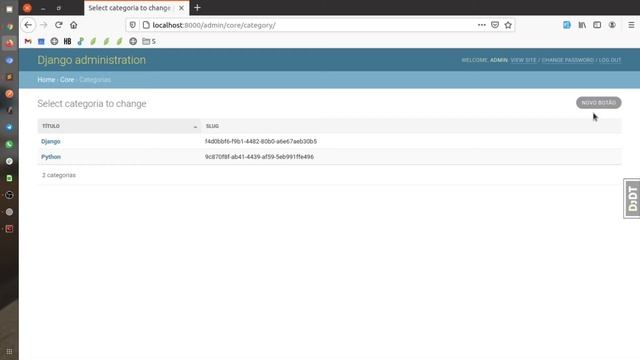The width and height of the screenshot is (640, 360).
Task: Open the Library icon in toolbar
Action: click(x=582, y=25)
